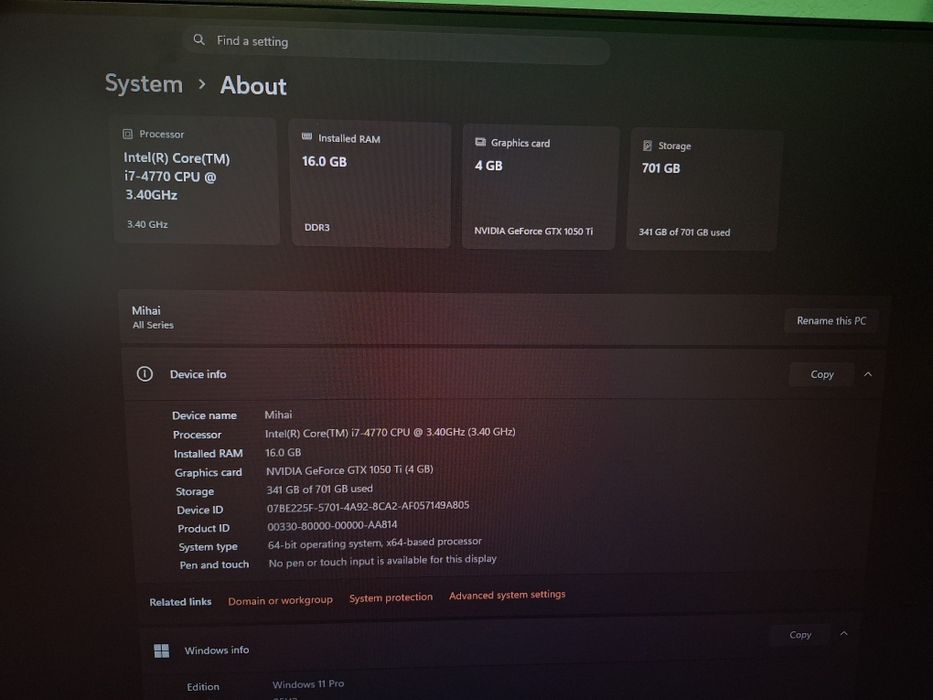This screenshot has height=700, width=933.
Task: Click the Processor chip icon
Action: (x=127, y=134)
